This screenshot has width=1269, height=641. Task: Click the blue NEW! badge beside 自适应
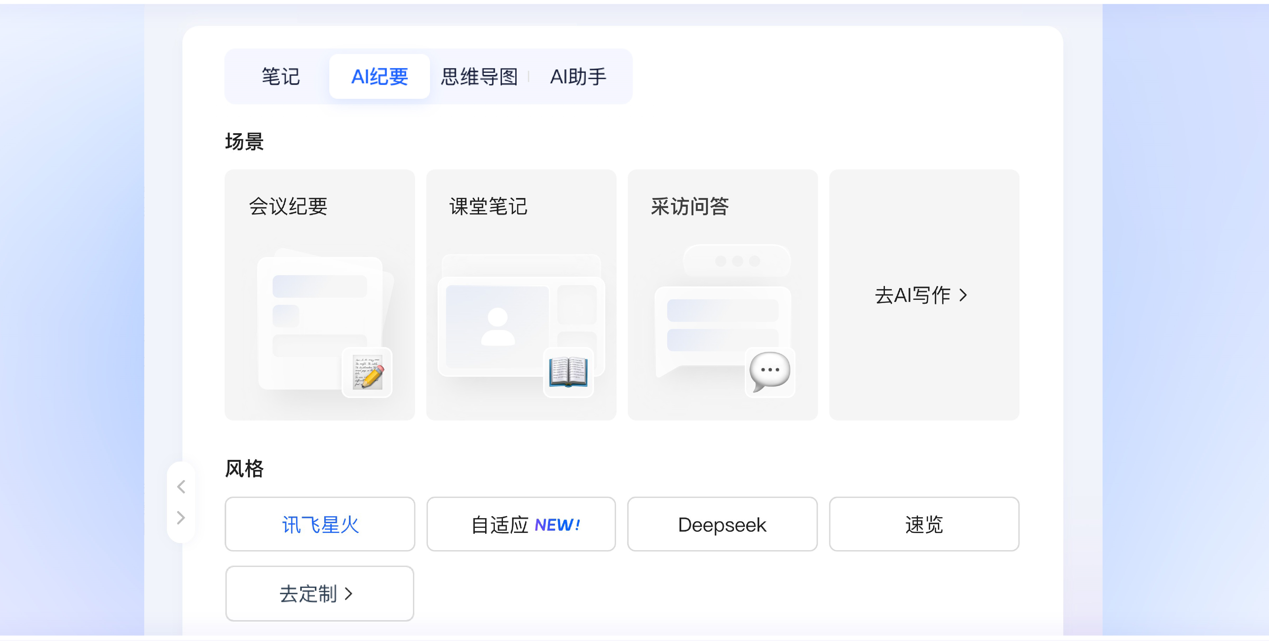point(557,525)
